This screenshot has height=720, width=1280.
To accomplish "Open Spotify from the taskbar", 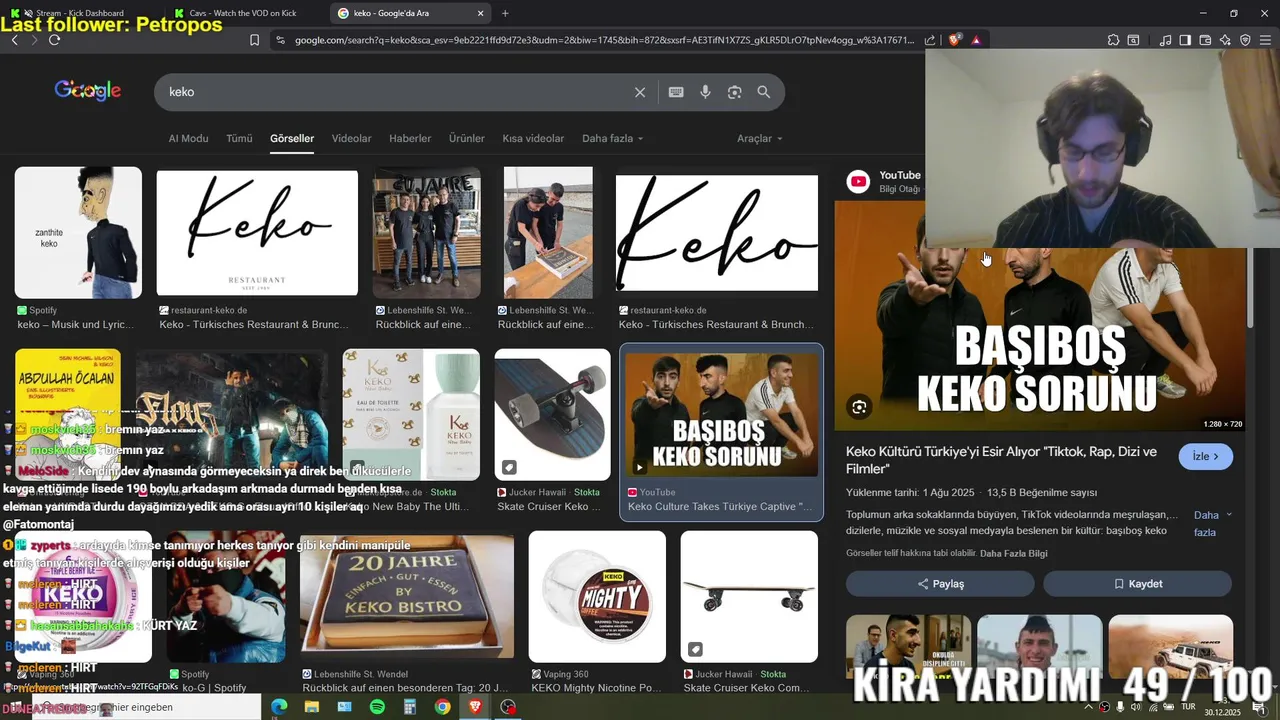I will pyautogui.click(x=377, y=707).
